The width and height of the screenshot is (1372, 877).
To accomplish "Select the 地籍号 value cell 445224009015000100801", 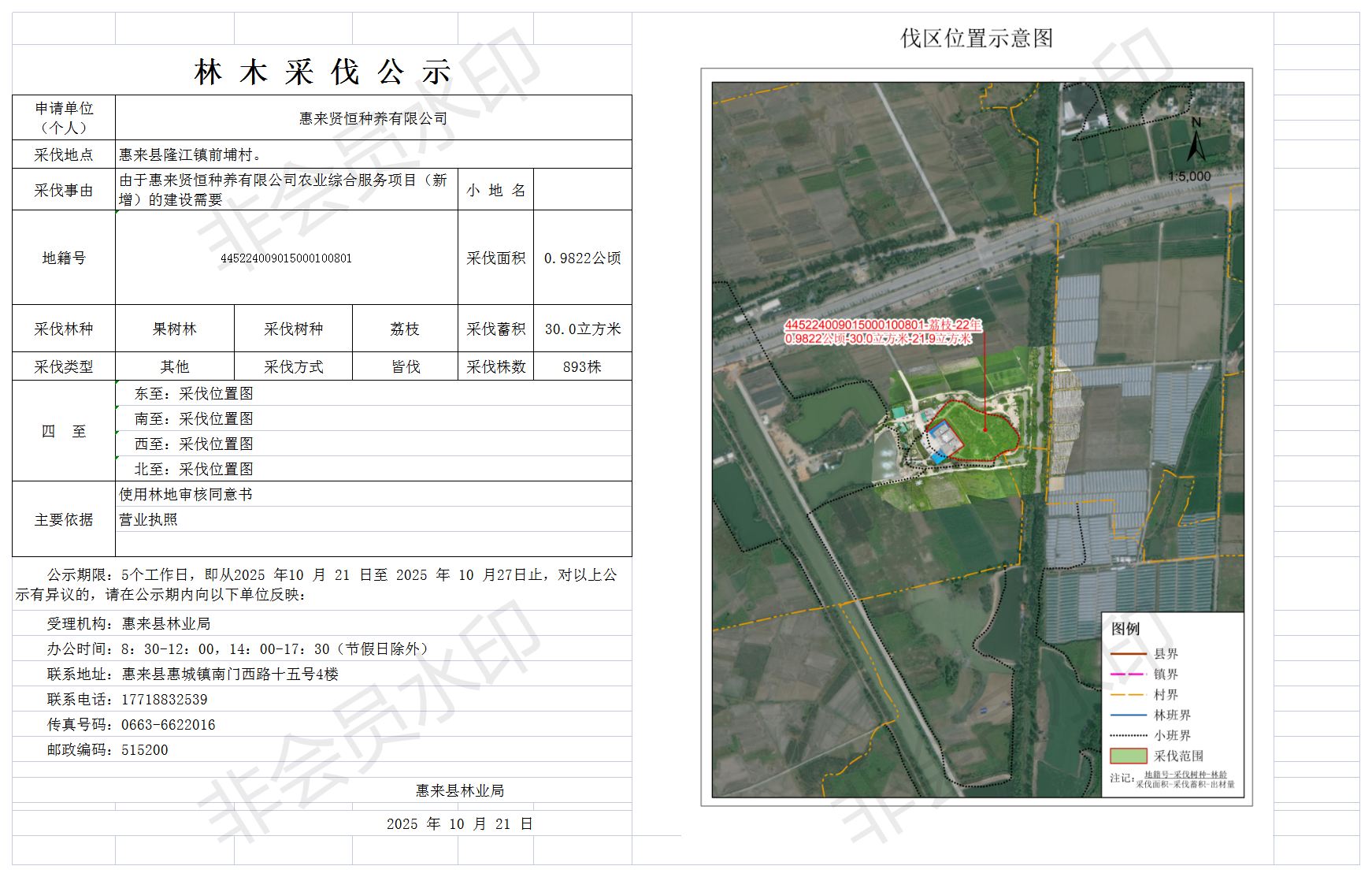I will click(x=286, y=258).
